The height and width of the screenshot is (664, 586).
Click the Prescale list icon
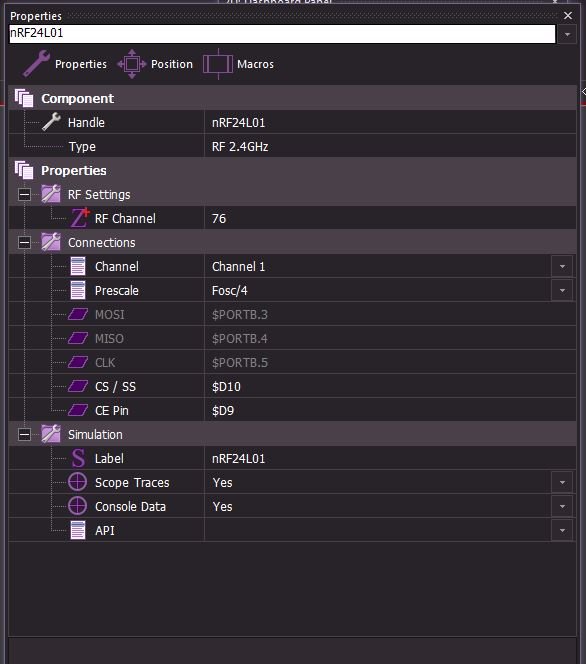78,290
